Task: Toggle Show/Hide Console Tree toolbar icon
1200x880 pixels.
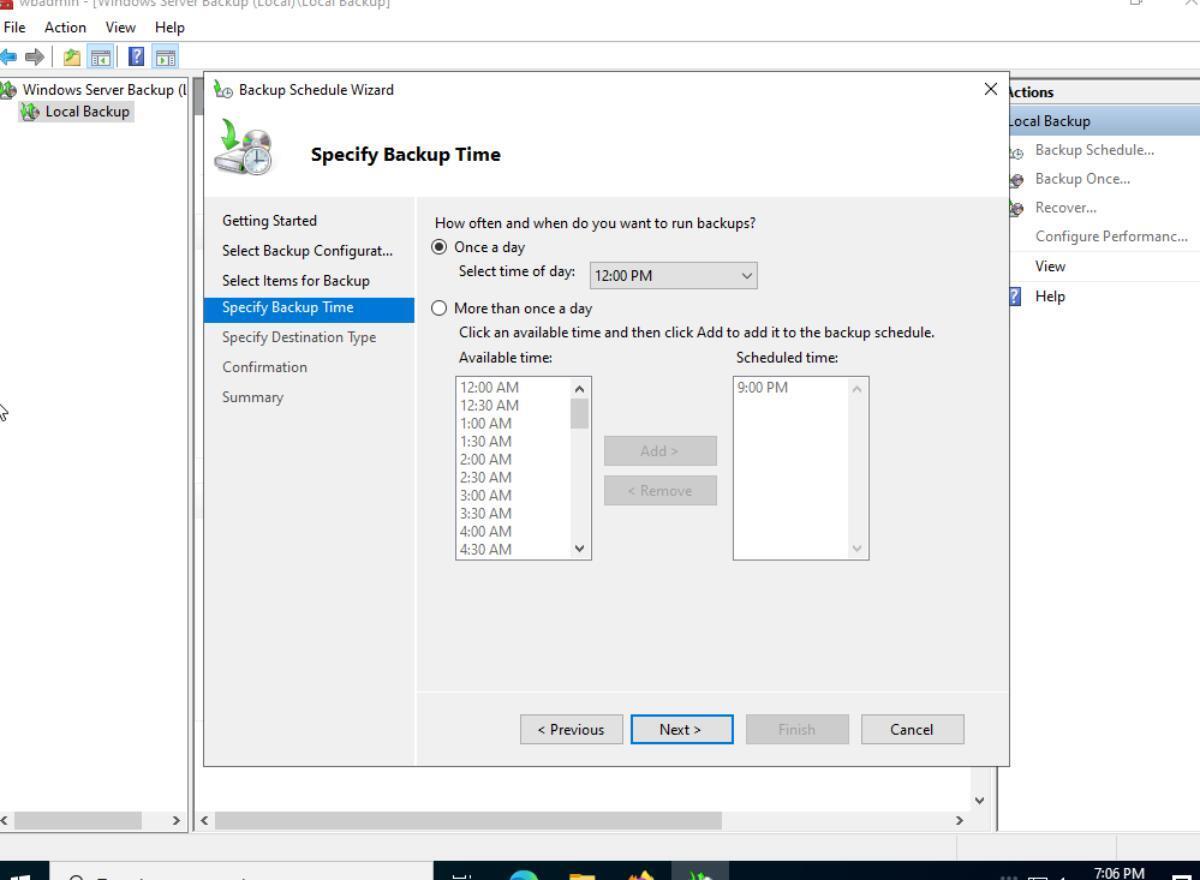Action: click(x=100, y=58)
